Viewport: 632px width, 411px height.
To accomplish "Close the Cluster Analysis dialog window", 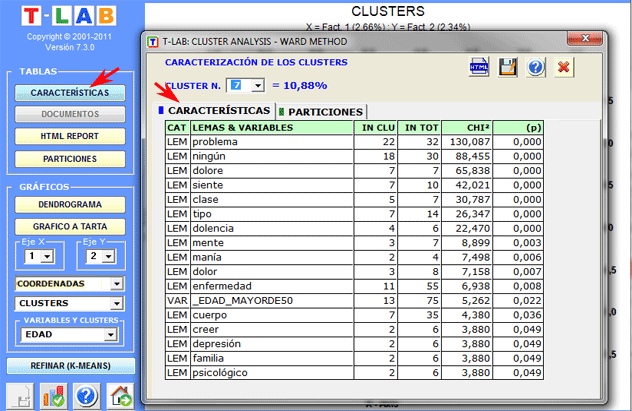I will (x=585, y=38).
